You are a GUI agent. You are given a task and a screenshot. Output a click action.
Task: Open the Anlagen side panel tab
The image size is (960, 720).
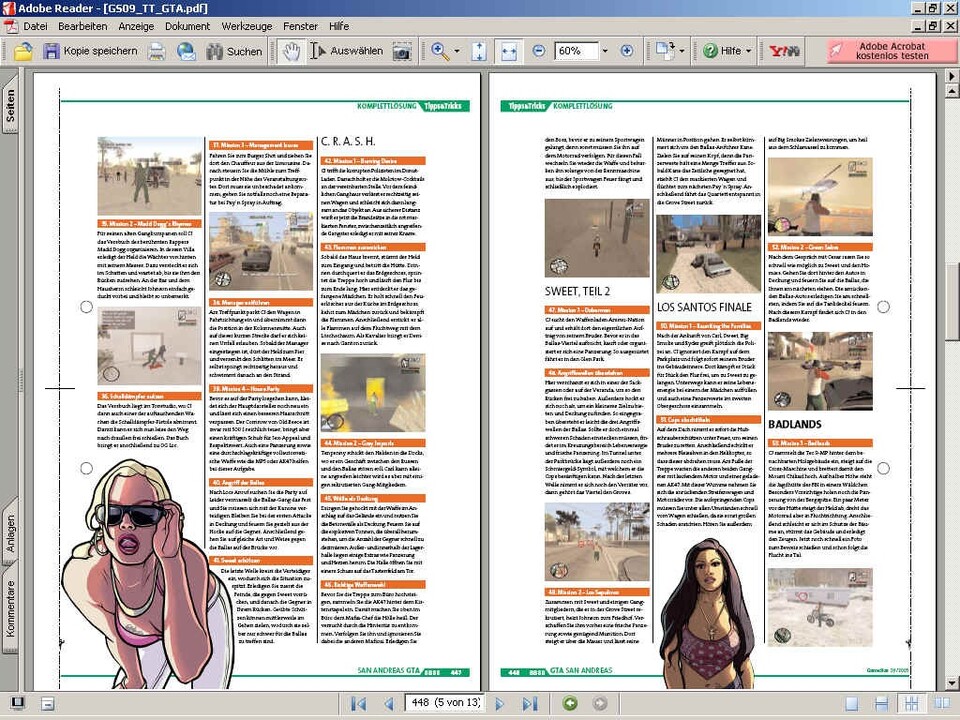(10, 532)
